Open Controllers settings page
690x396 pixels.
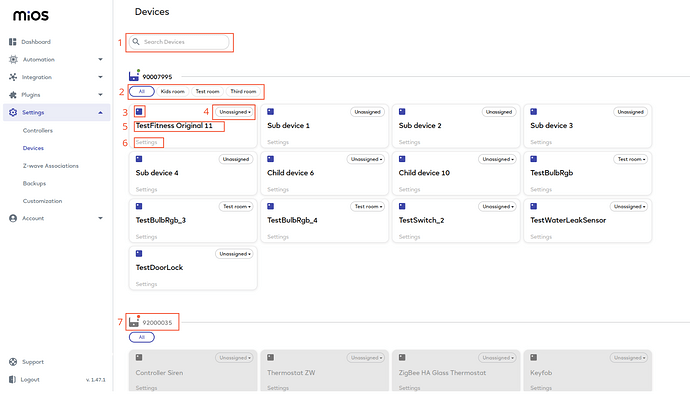pyautogui.click(x=38, y=131)
